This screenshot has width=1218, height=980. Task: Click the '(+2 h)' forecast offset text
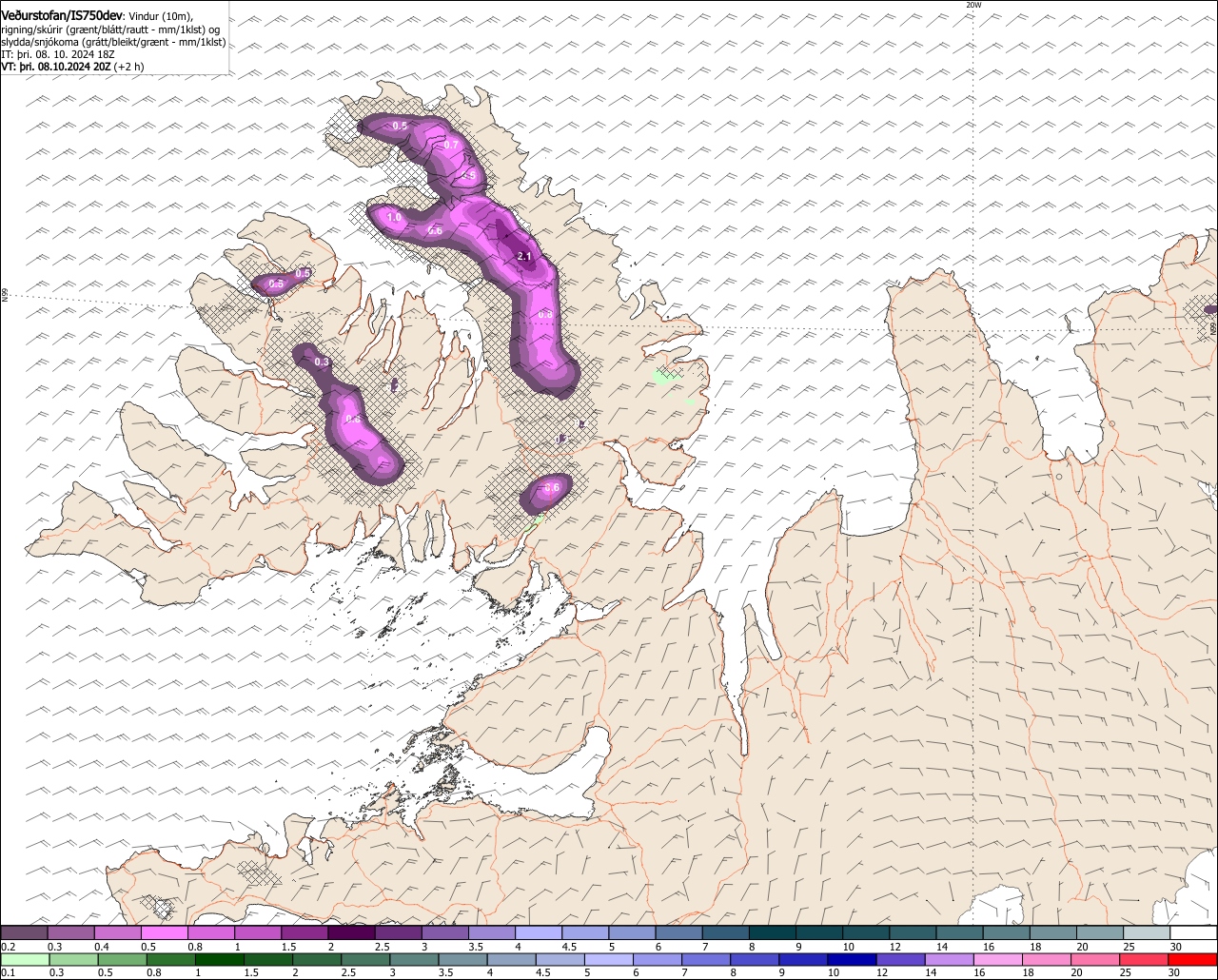[129, 67]
